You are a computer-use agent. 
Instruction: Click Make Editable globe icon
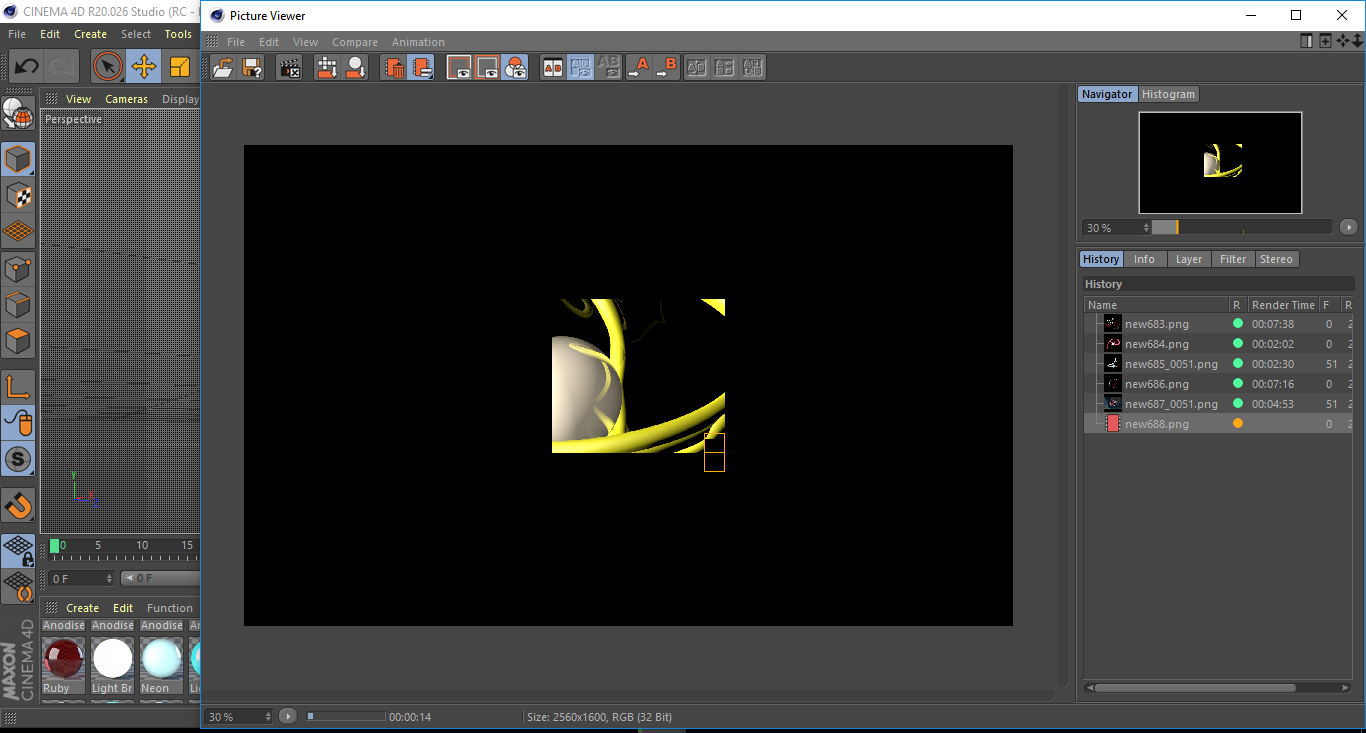tap(18, 114)
